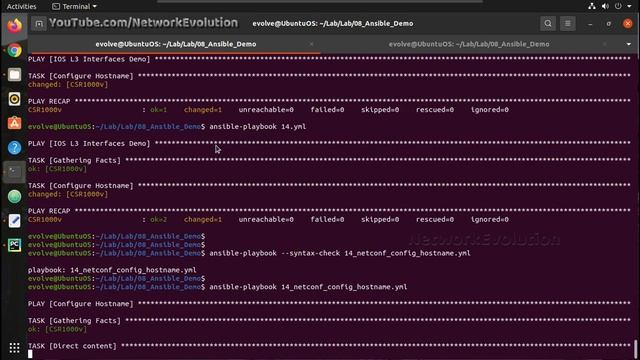Switch to the first terminal tab
This screenshot has height=360, width=640.
click(x=176, y=44)
